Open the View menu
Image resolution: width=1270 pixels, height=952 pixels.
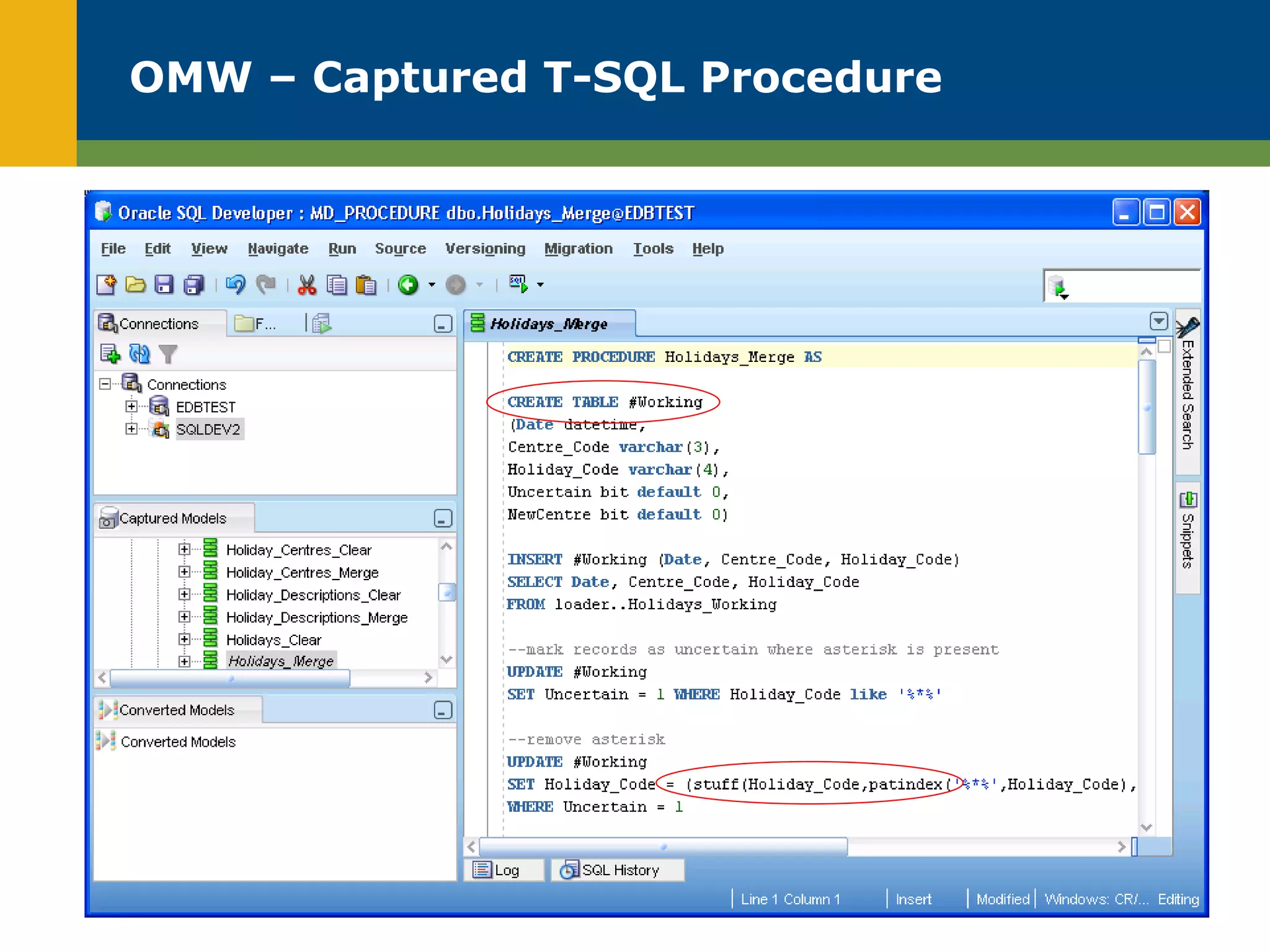pos(209,249)
